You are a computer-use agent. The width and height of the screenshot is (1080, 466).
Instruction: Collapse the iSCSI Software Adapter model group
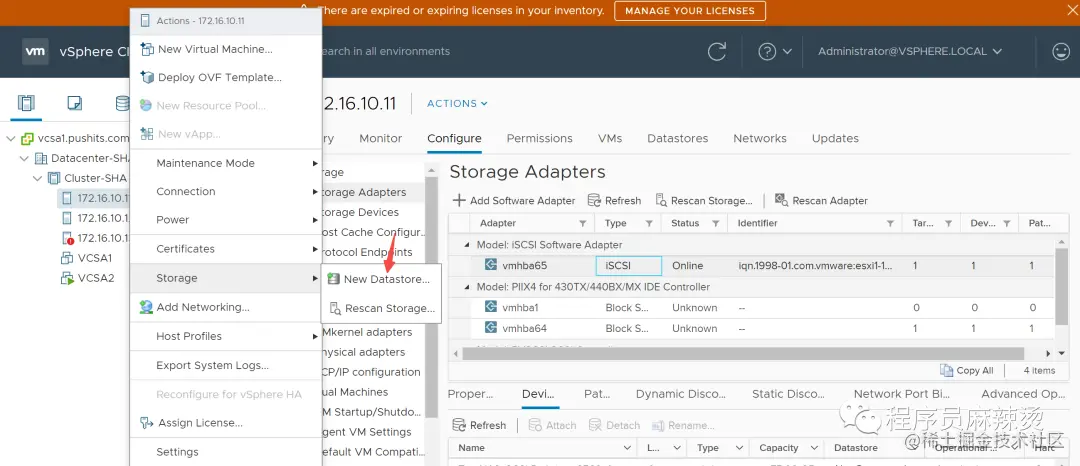click(468, 245)
